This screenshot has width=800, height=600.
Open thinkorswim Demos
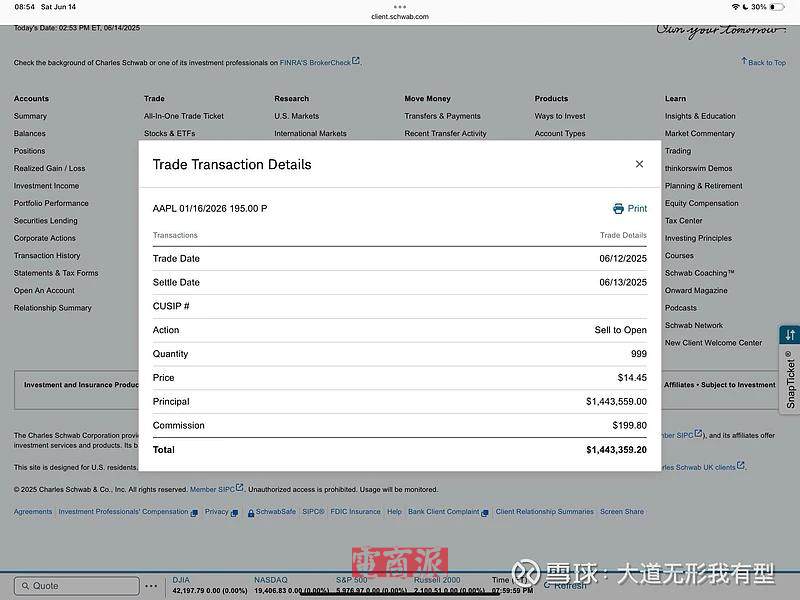tap(698, 168)
